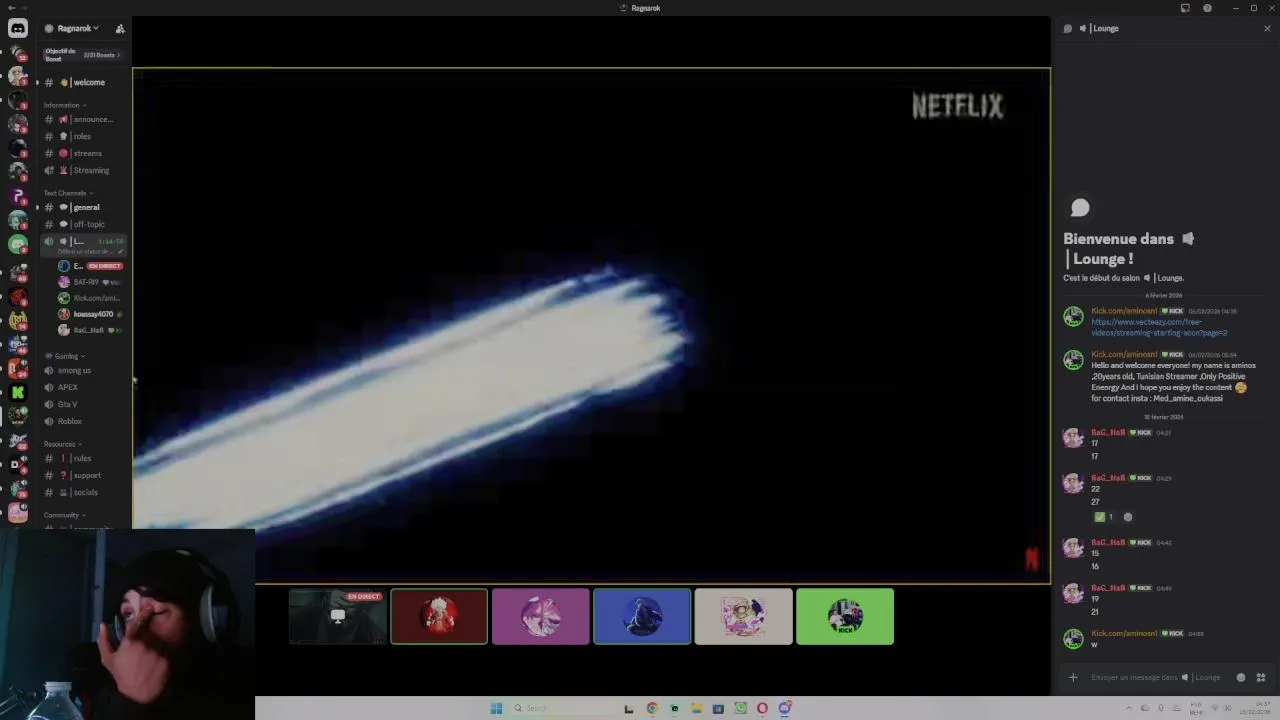
Task: Close the Lounge chat panel
Action: click(1267, 28)
